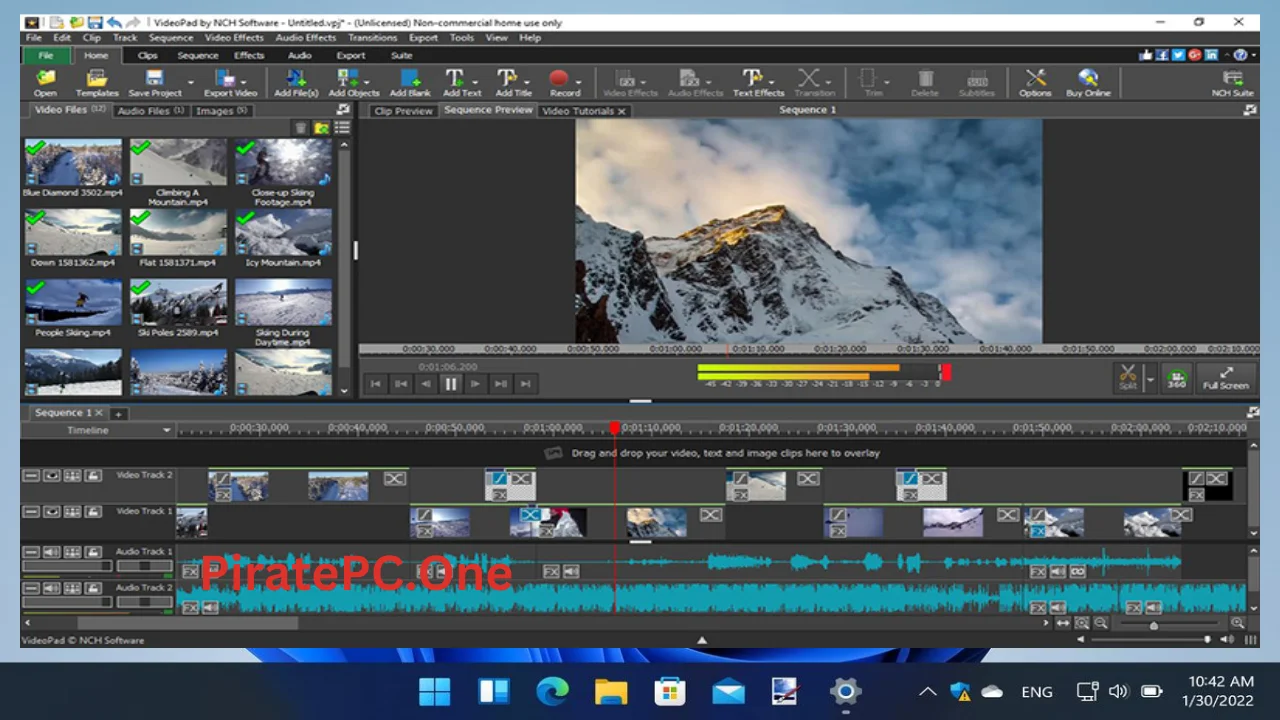Start recording with the Record icon

[x=564, y=83]
